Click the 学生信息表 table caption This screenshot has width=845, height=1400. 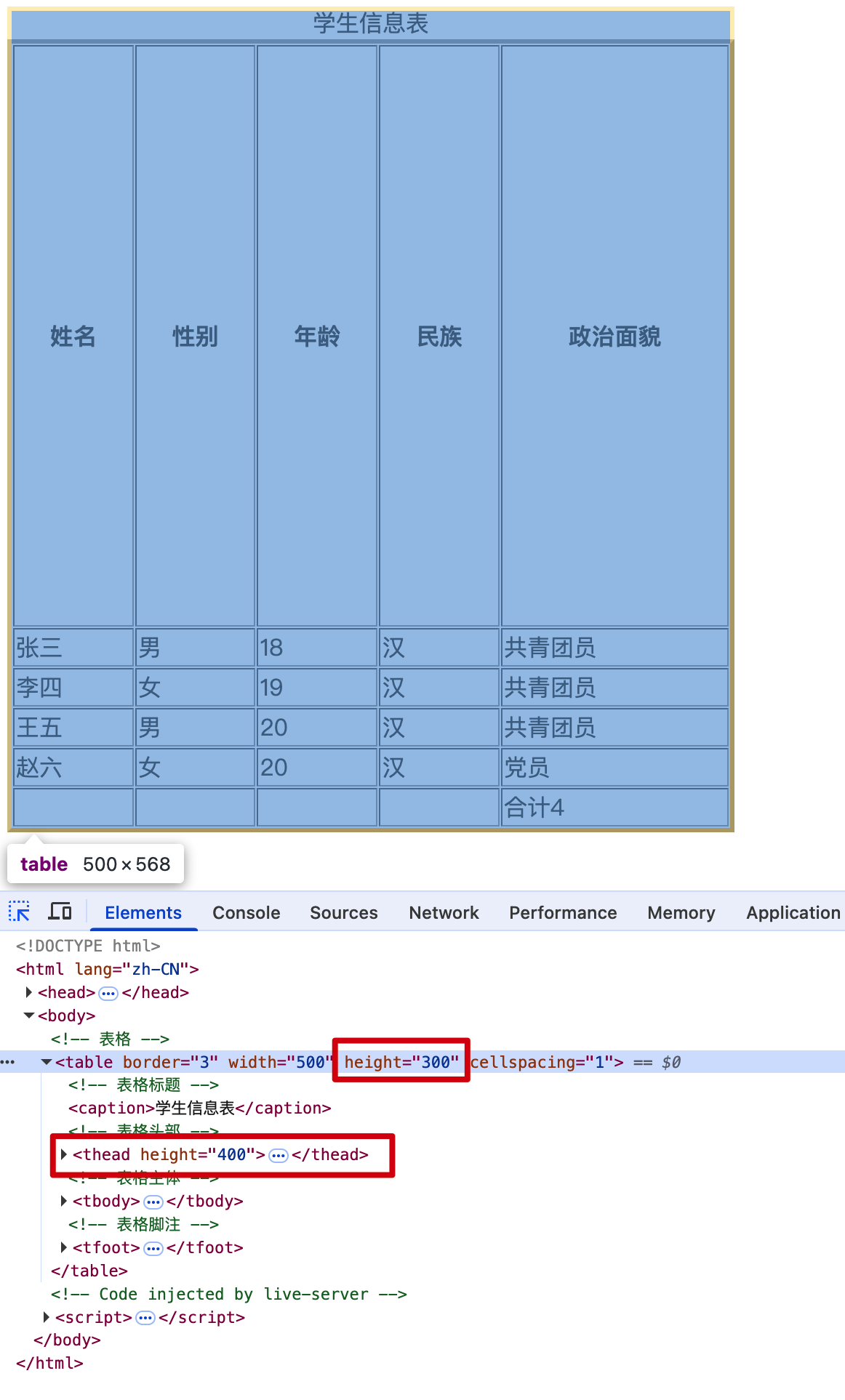[x=371, y=23]
